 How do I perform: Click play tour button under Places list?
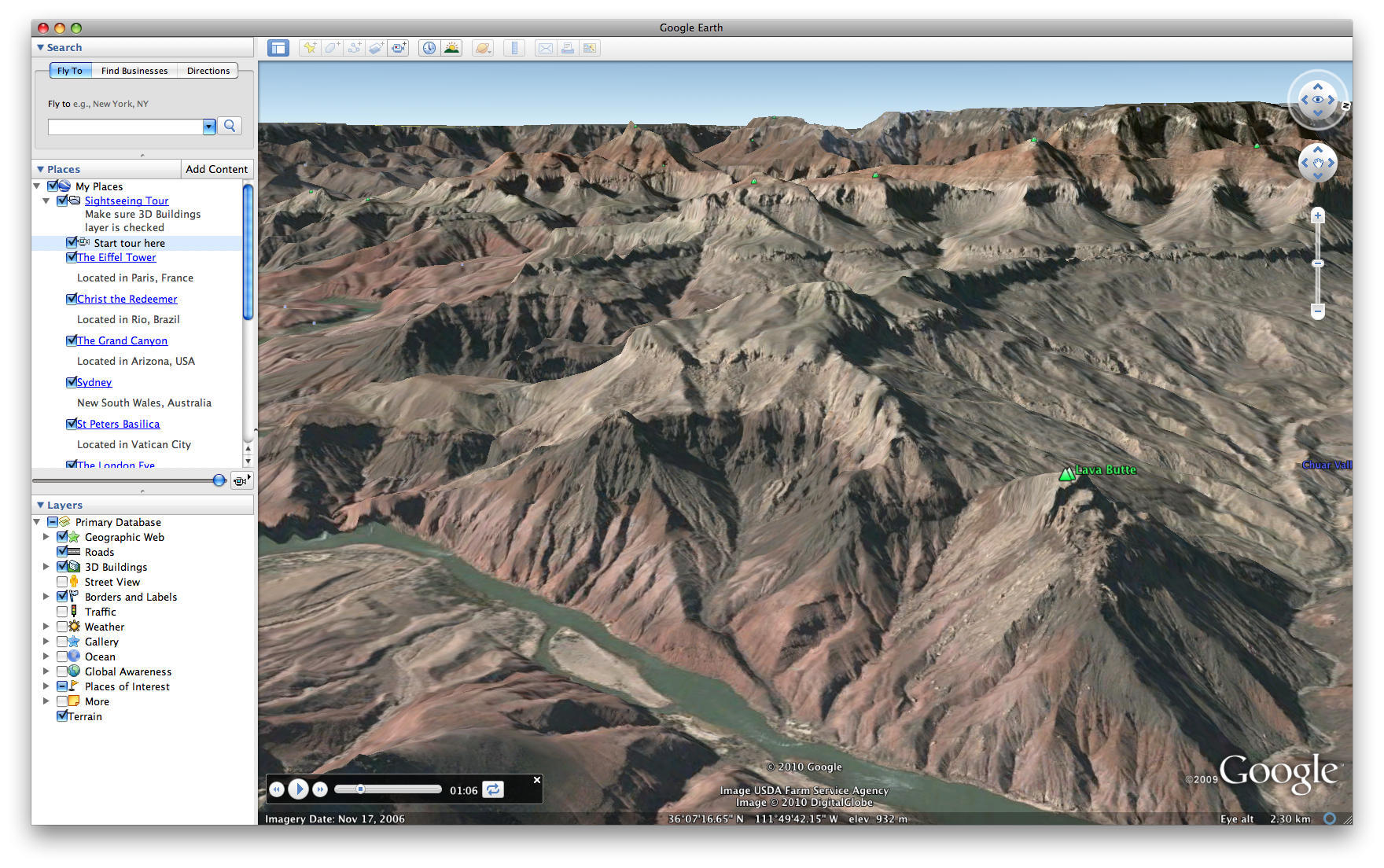tap(241, 480)
